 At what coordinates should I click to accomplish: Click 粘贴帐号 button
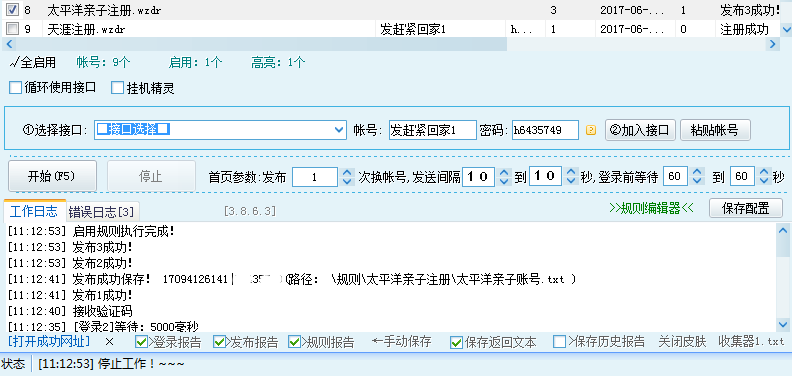[x=716, y=130]
